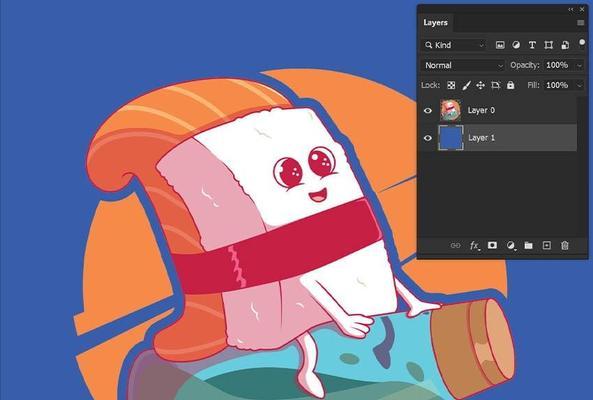Click the Fill label
This screenshot has height=400, width=593.
click(x=533, y=85)
